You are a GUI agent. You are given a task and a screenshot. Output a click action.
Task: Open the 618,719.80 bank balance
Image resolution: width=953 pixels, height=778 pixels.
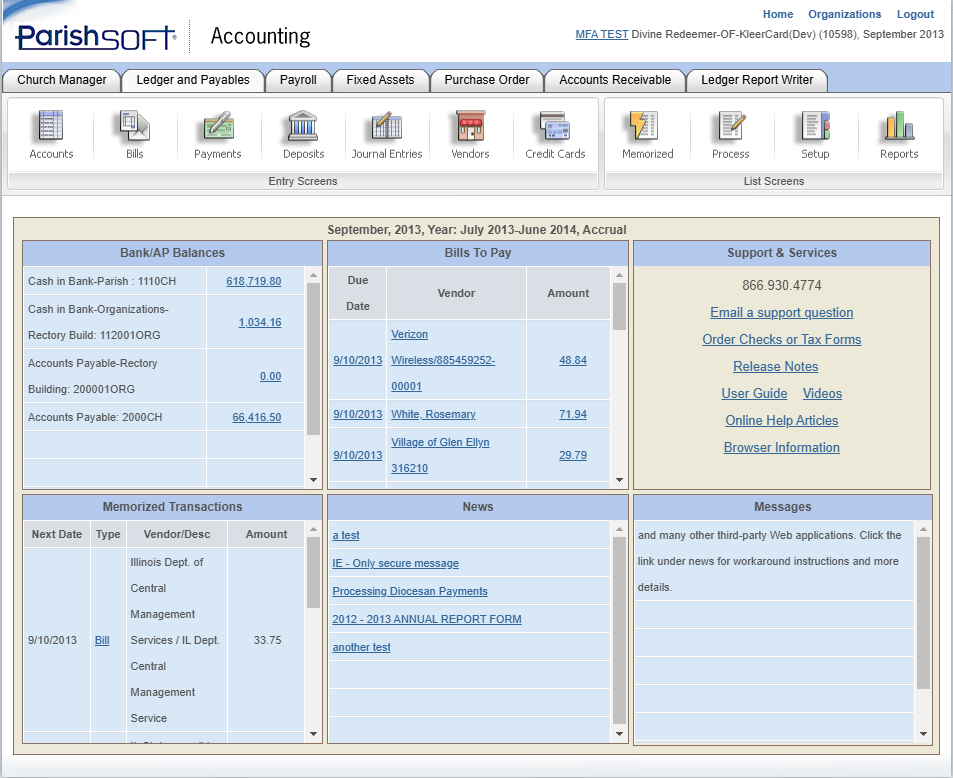click(x=253, y=281)
